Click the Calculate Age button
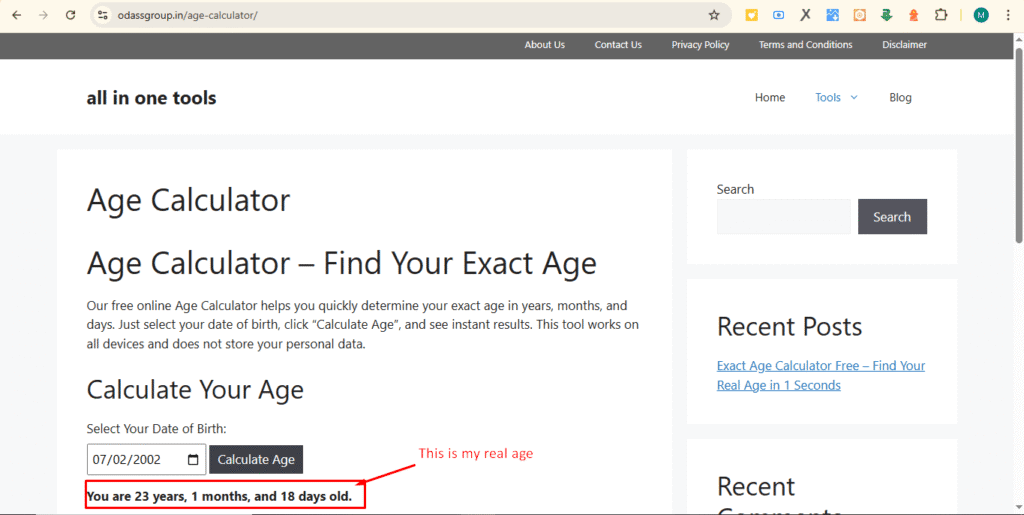Viewport: 1024px width, 515px height. coord(256,460)
